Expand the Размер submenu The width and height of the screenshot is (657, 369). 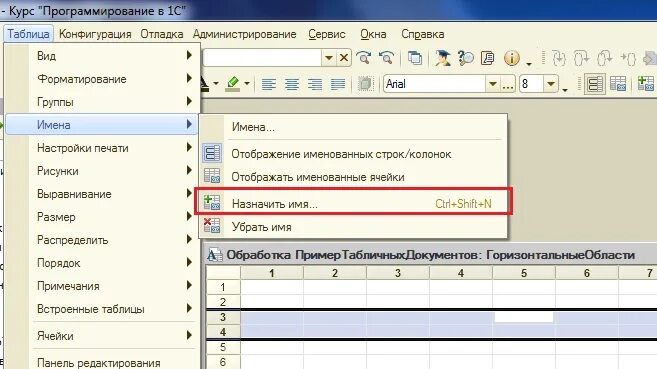[x=101, y=217]
